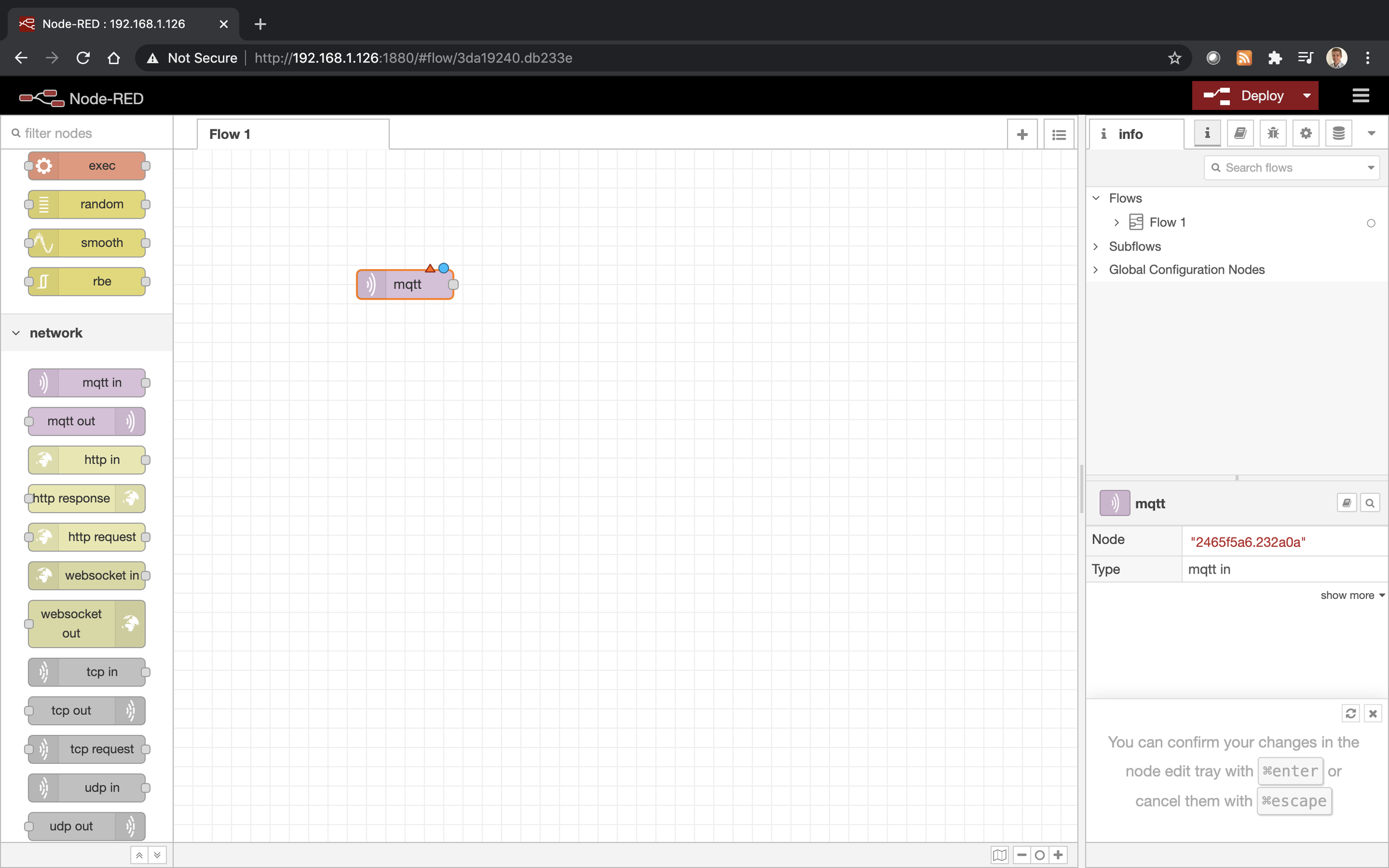Open the Node-RED hamburger main menu
The width and height of the screenshot is (1389, 868).
tap(1361, 95)
